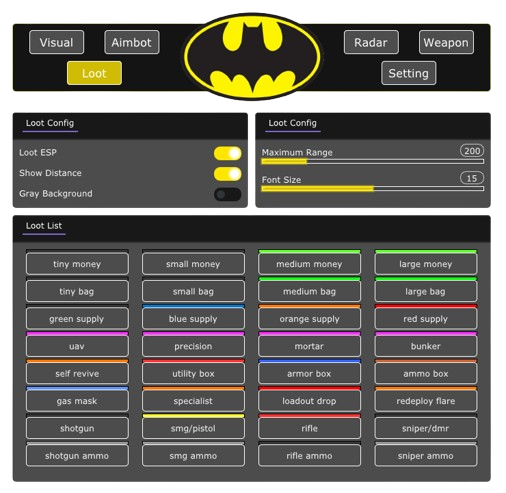Toggle shotgun loot item
The height and width of the screenshot is (493, 506).
pyautogui.click(x=77, y=428)
